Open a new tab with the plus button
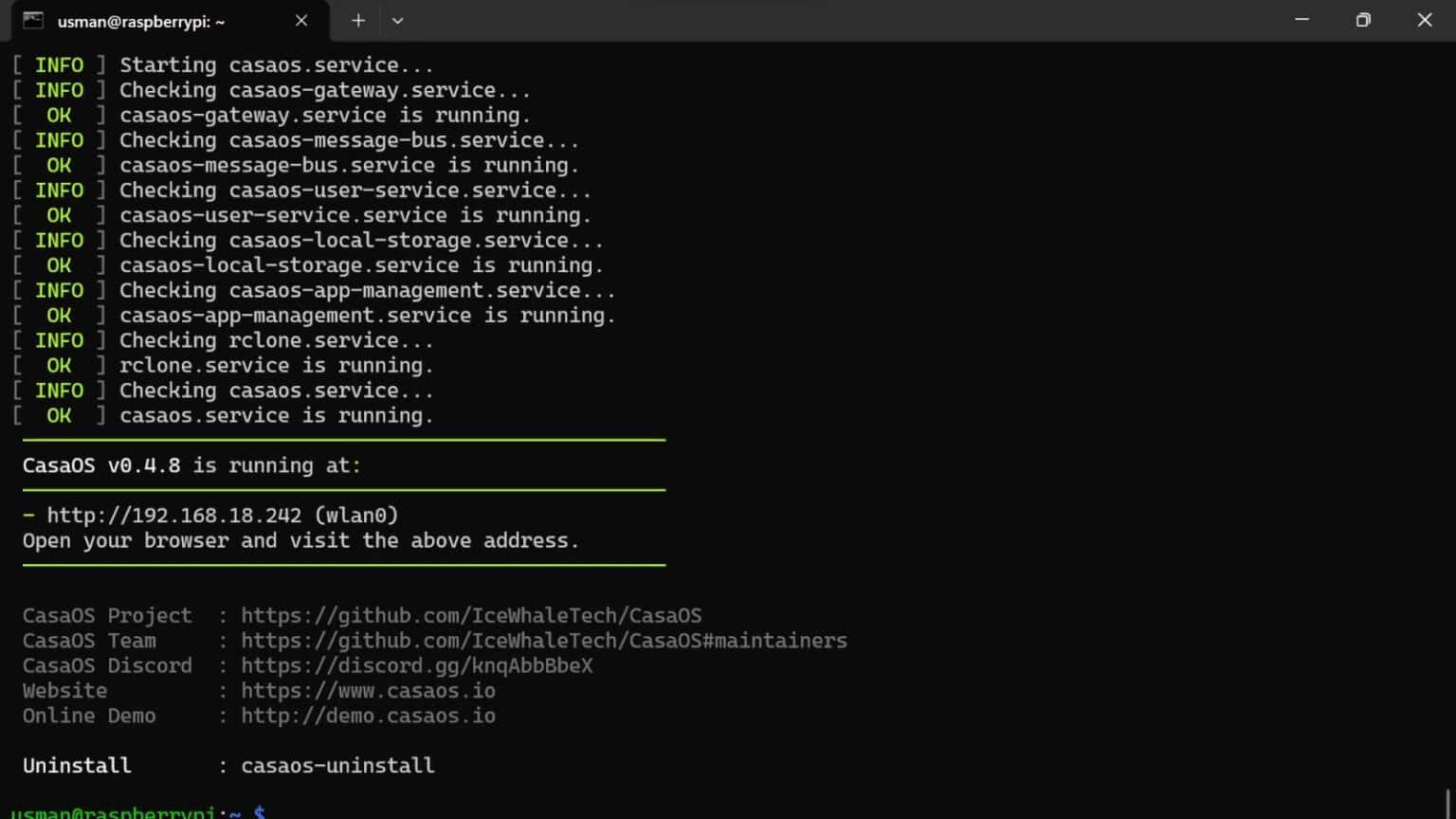Screen dimensions: 1456x819 pos(358,21)
